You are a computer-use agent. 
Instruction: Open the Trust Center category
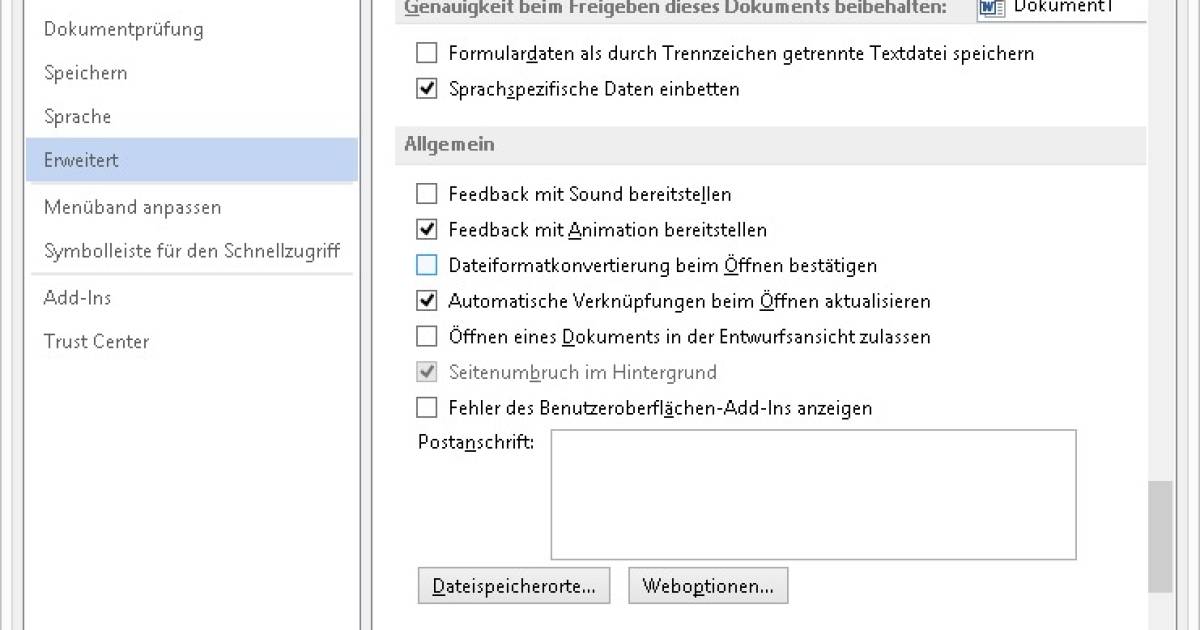[x=96, y=342]
